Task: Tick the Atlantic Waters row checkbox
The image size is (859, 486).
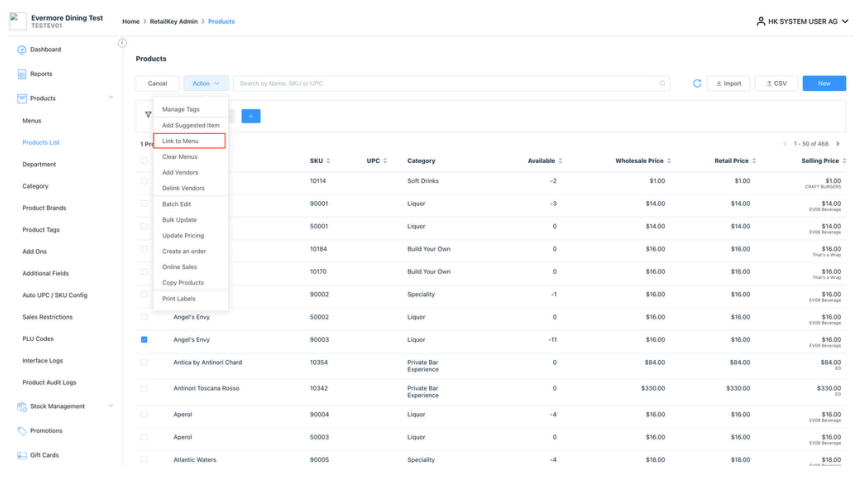Action: 144,460
